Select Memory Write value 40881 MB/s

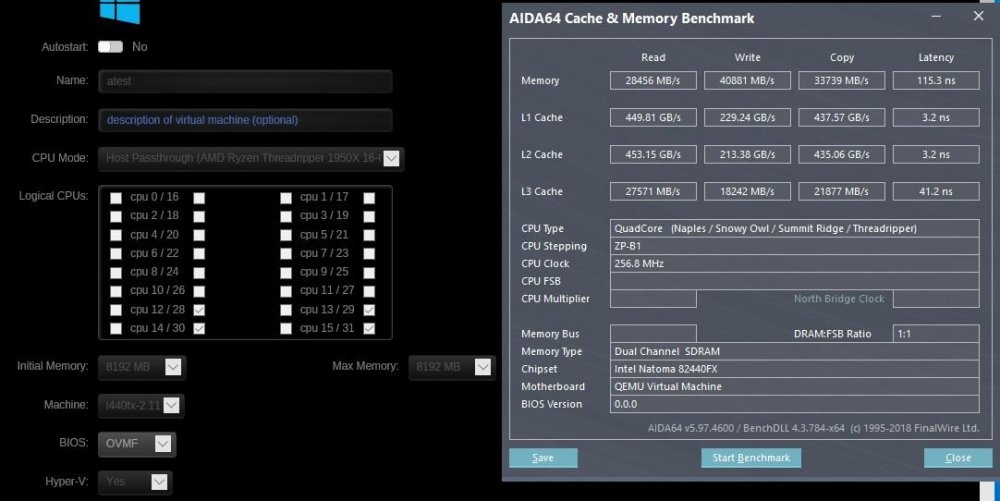[x=747, y=80]
